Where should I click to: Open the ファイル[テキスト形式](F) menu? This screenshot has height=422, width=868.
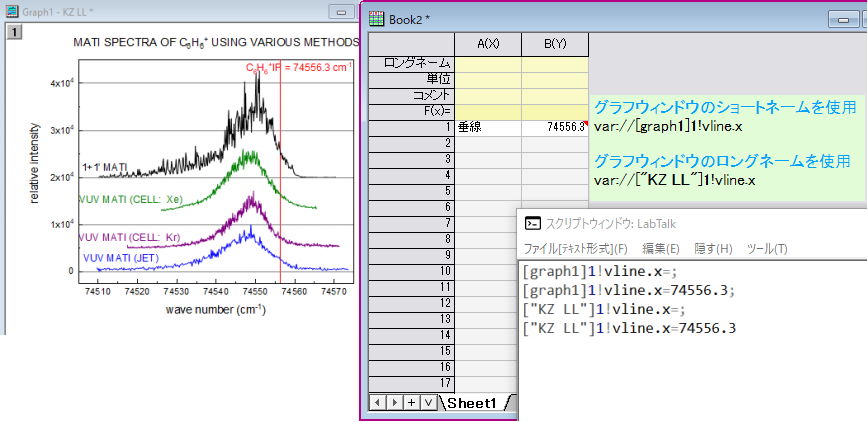click(x=576, y=249)
